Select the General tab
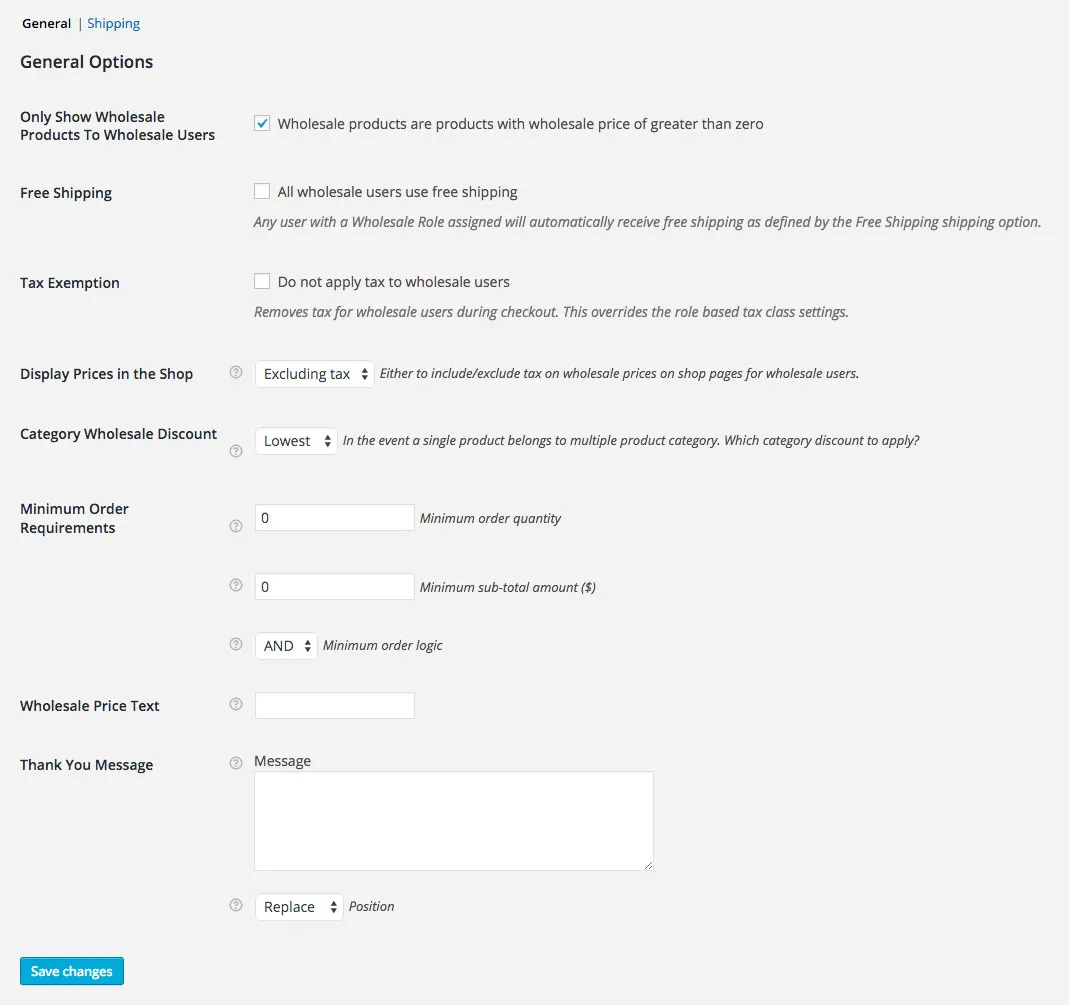1069x1005 pixels. 46,22
